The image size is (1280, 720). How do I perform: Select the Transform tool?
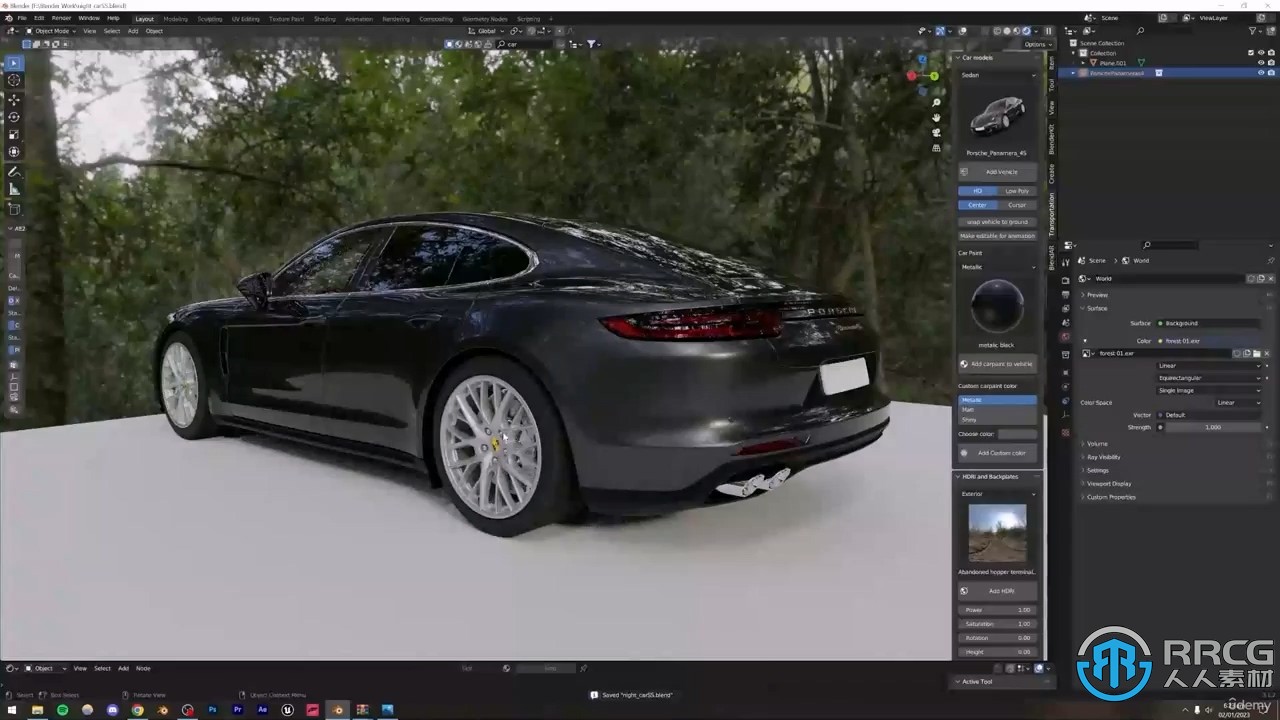point(14,152)
